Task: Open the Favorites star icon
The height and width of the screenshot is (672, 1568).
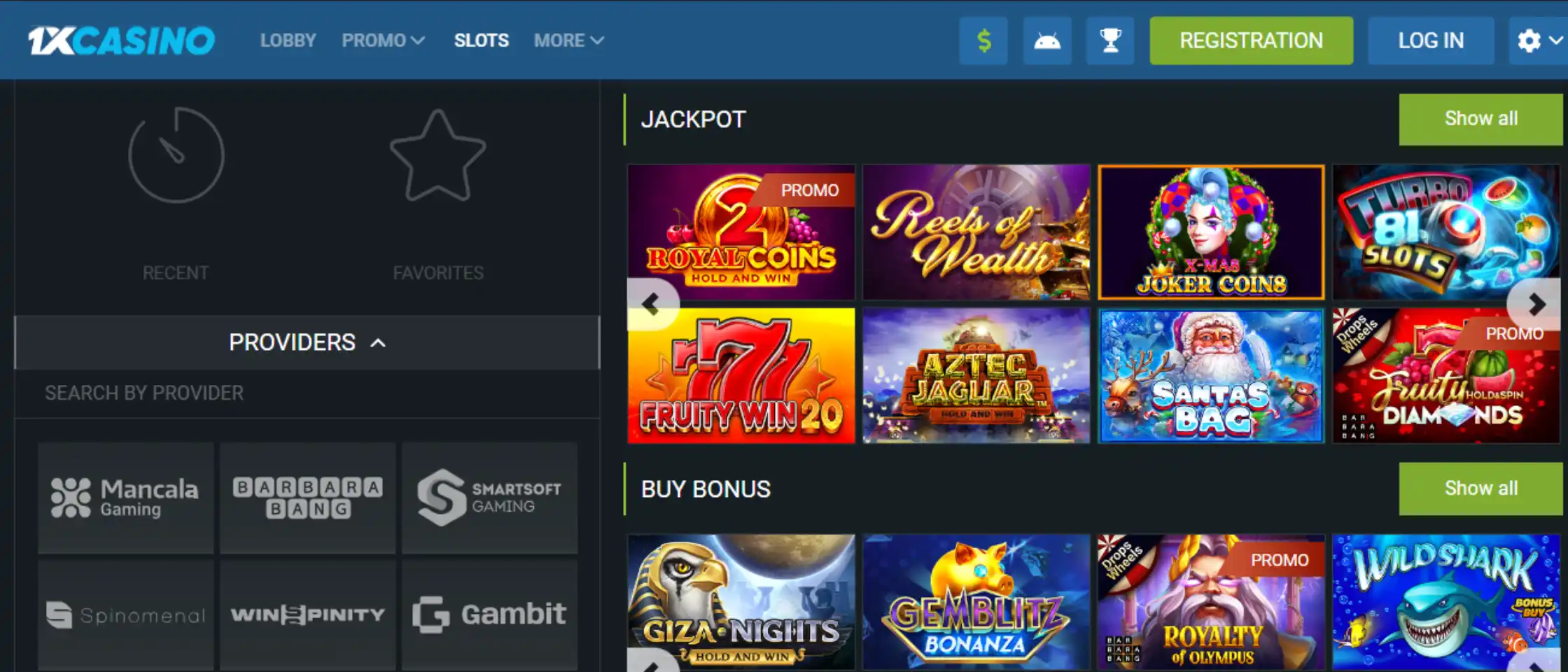Action: [438, 155]
